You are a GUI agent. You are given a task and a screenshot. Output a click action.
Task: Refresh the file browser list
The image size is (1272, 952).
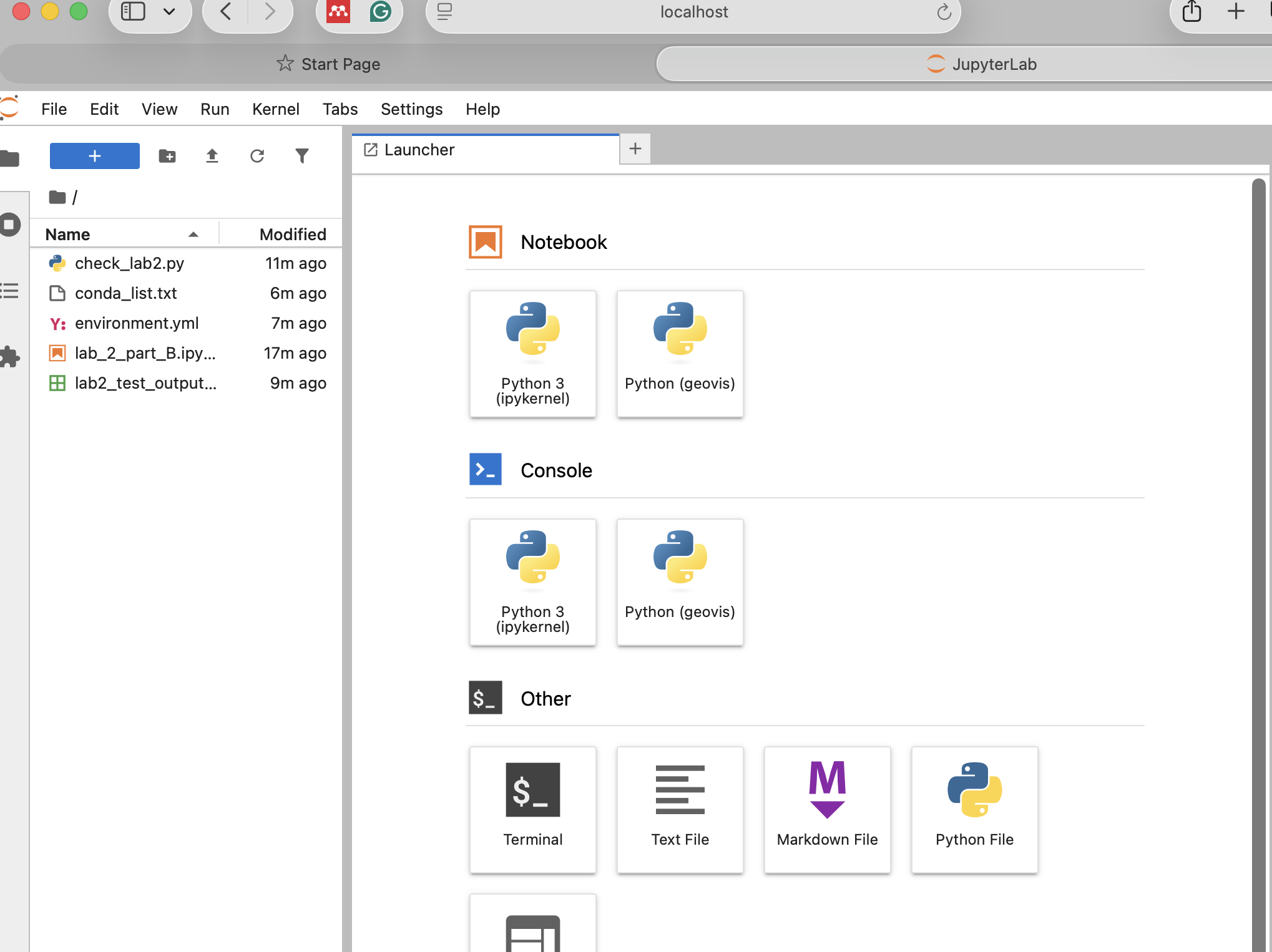click(x=257, y=156)
